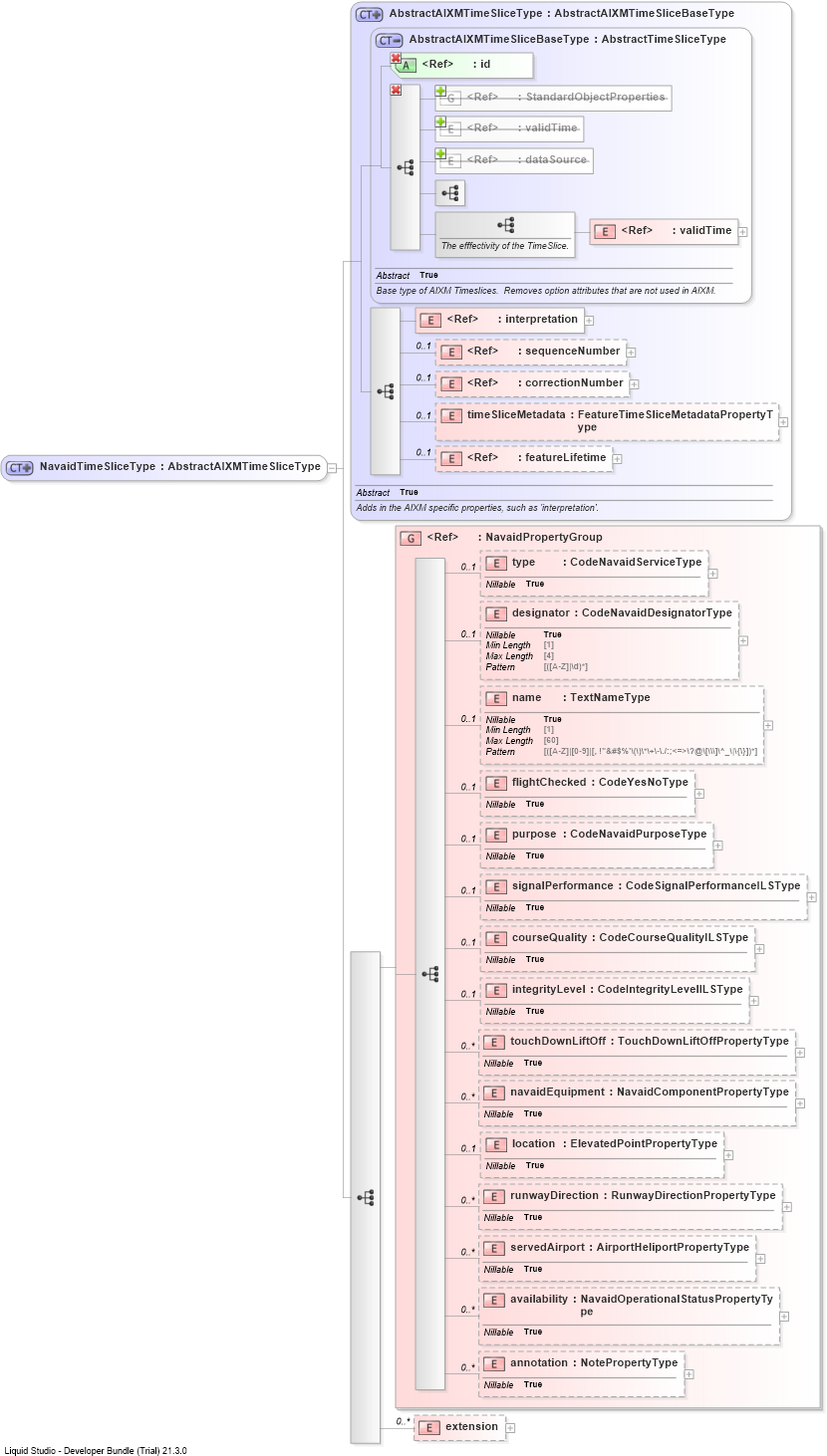
Task: Click the 'Adds in the AIXM specific properties' annotation
Action: (x=477, y=508)
